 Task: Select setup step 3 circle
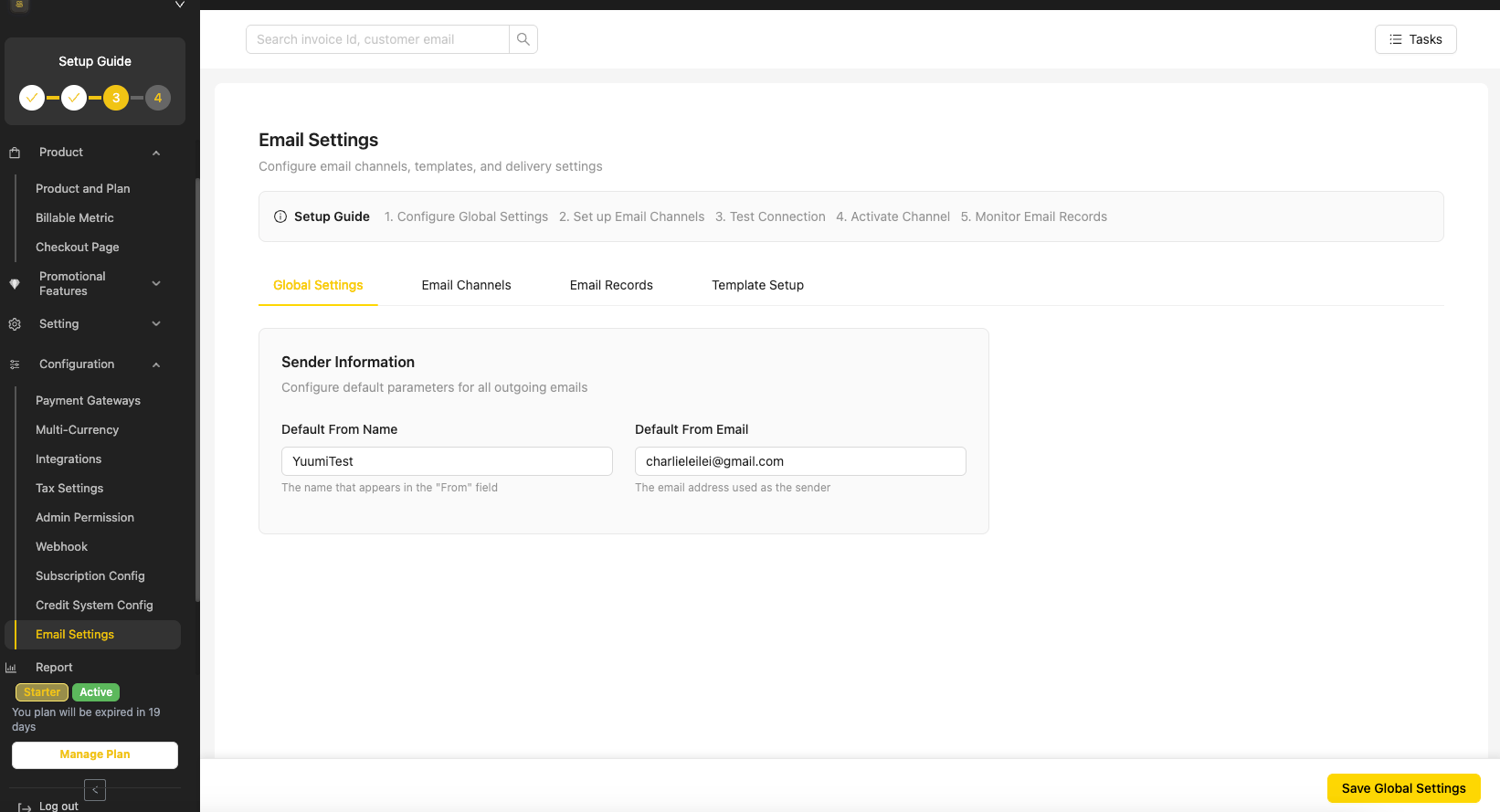click(x=116, y=98)
